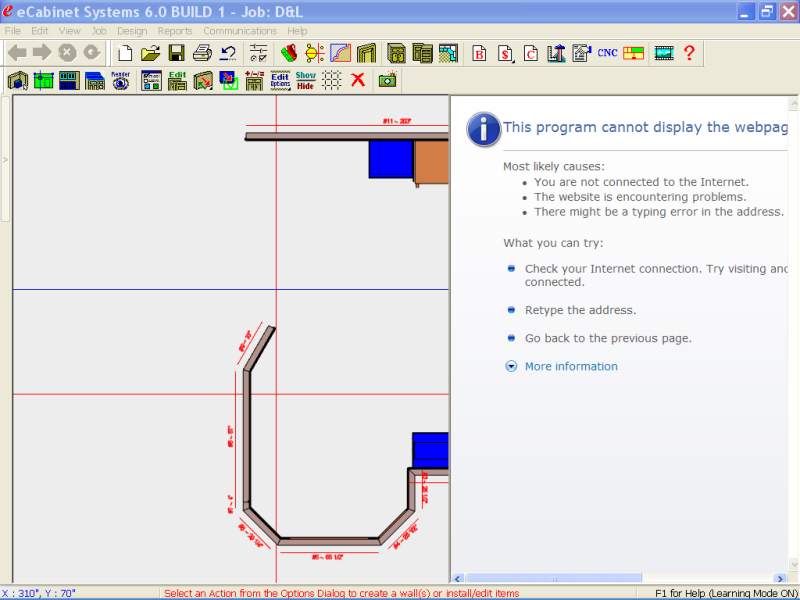Delete the selection with the red X

358,80
